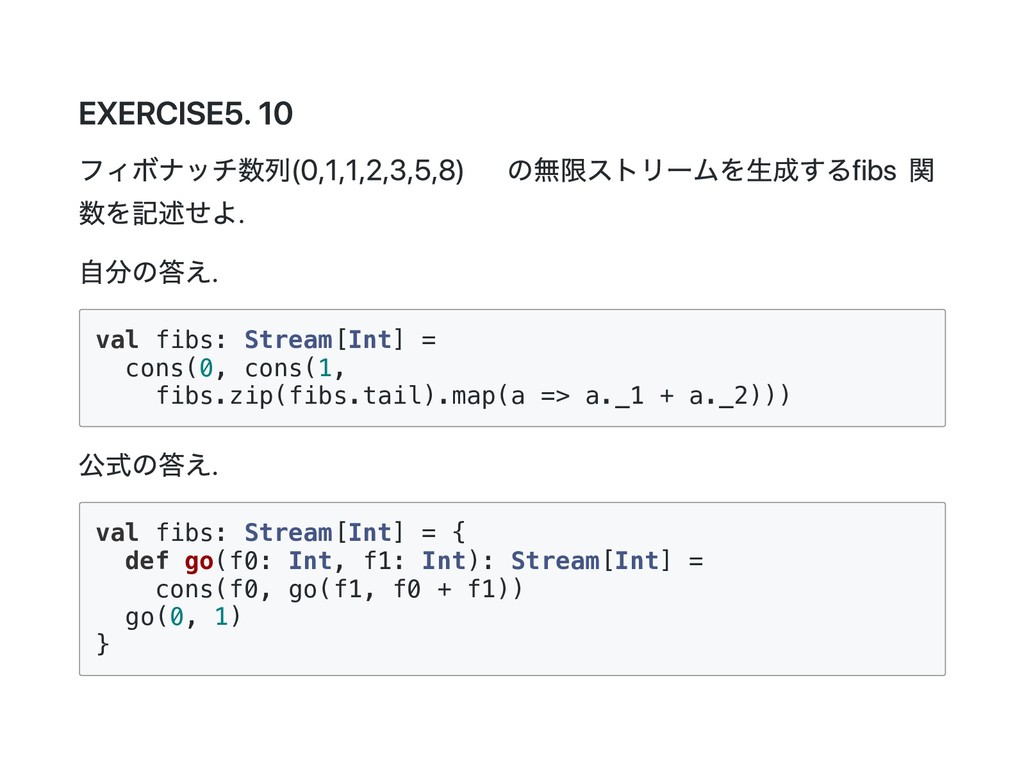This screenshot has width=1024, height=769.
Task: Click the EXERCISE5. 10 heading
Action: click(186, 115)
